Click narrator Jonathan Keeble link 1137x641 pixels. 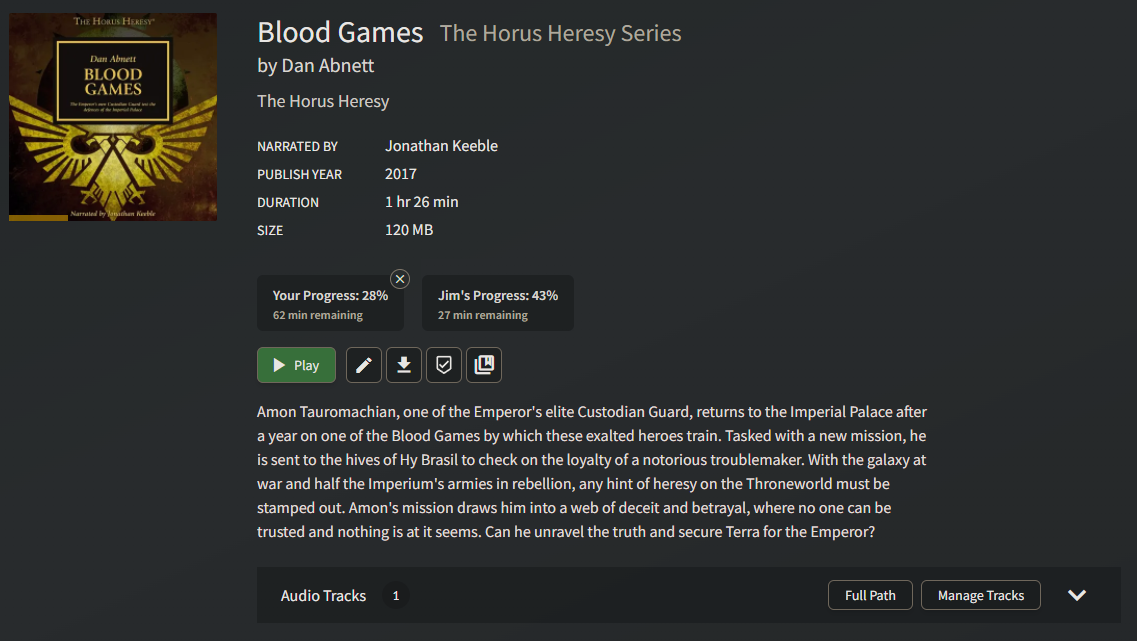(x=442, y=146)
